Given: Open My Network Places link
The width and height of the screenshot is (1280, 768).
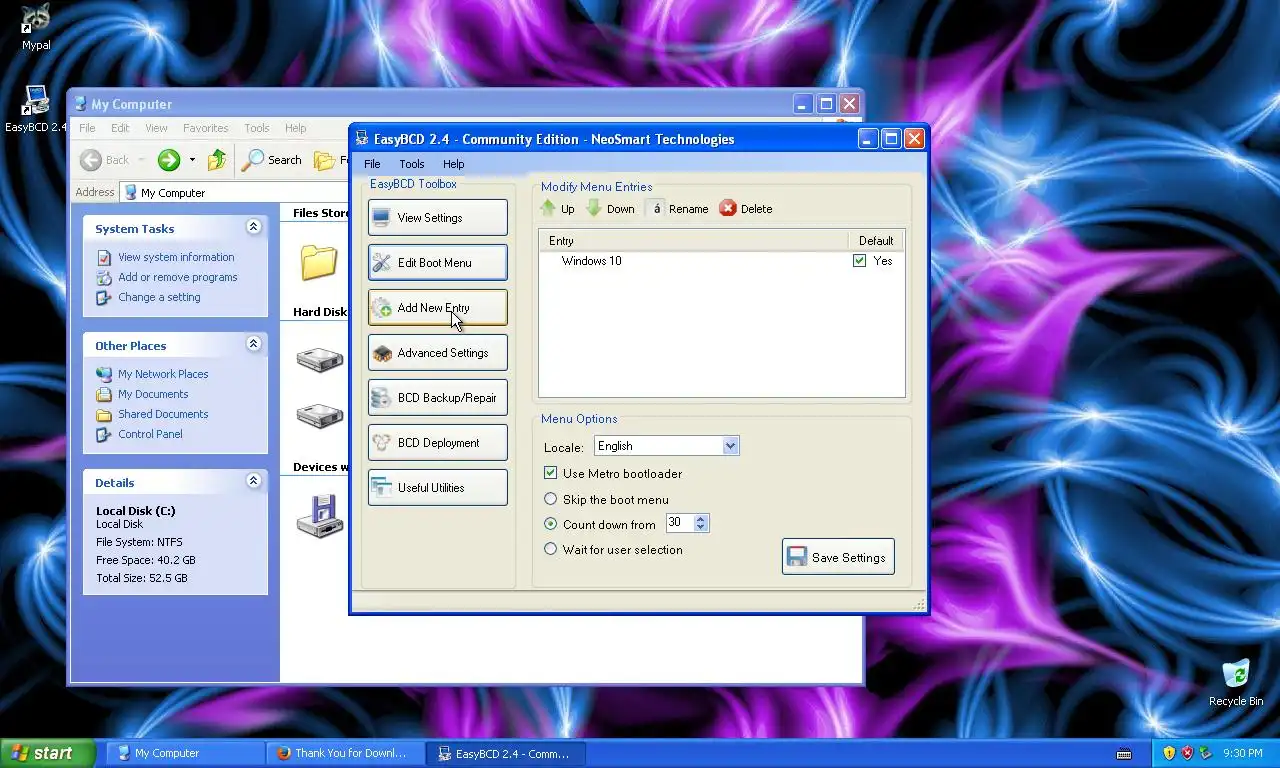Looking at the screenshot, I should click(x=163, y=374).
